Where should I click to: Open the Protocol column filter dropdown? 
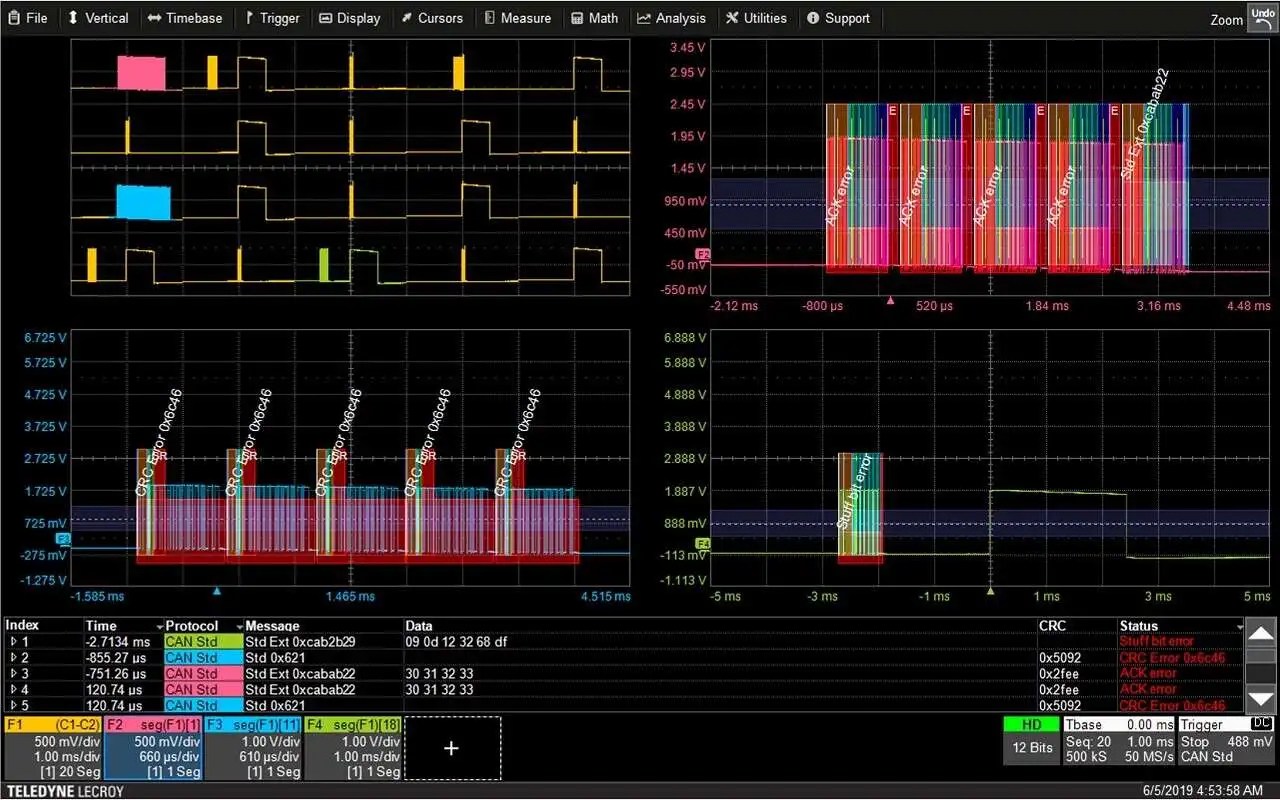[x=238, y=625]
